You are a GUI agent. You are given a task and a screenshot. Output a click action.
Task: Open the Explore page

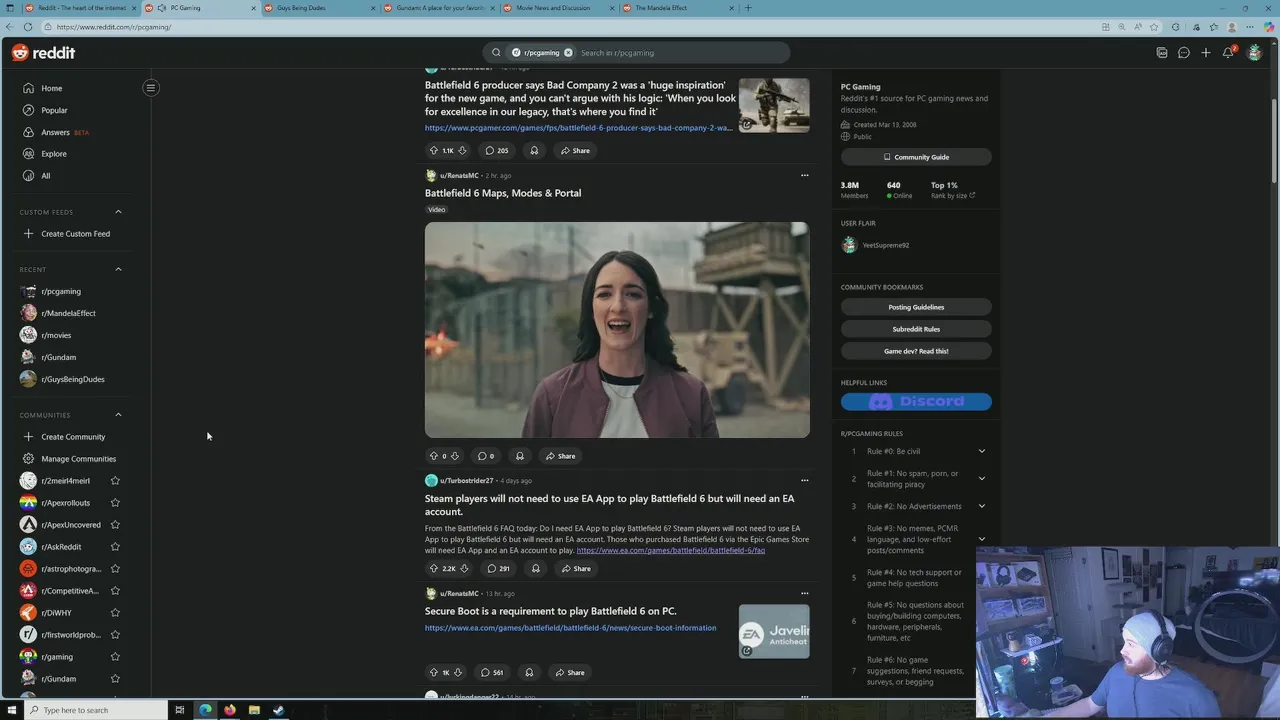(x=53, y=154)
